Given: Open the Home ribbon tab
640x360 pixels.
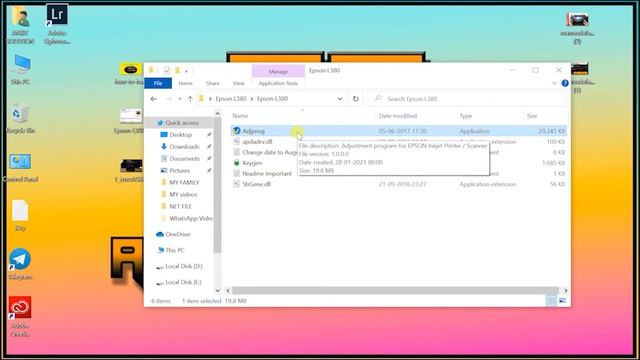Looking at the screenshot, I should coord(185,83).
